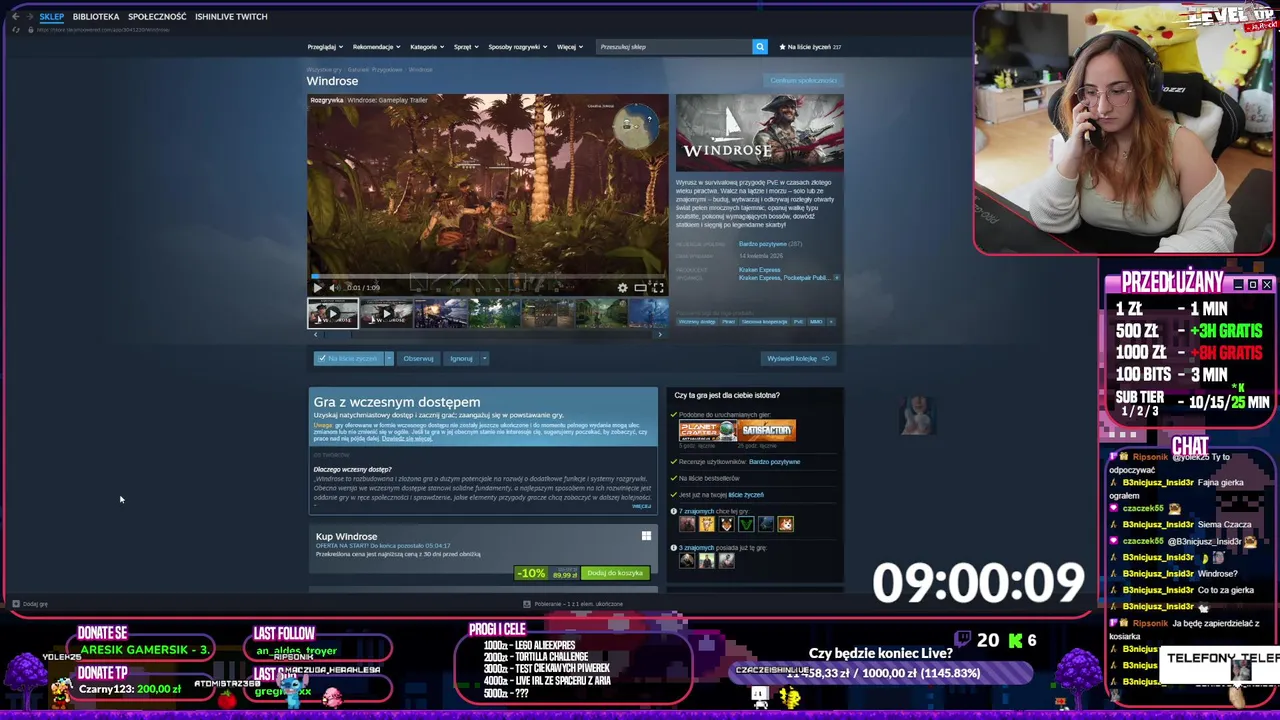1280x720 pixels.
Task: Go forward with Steam forward arrow
Action: click(x=28, y=17)
